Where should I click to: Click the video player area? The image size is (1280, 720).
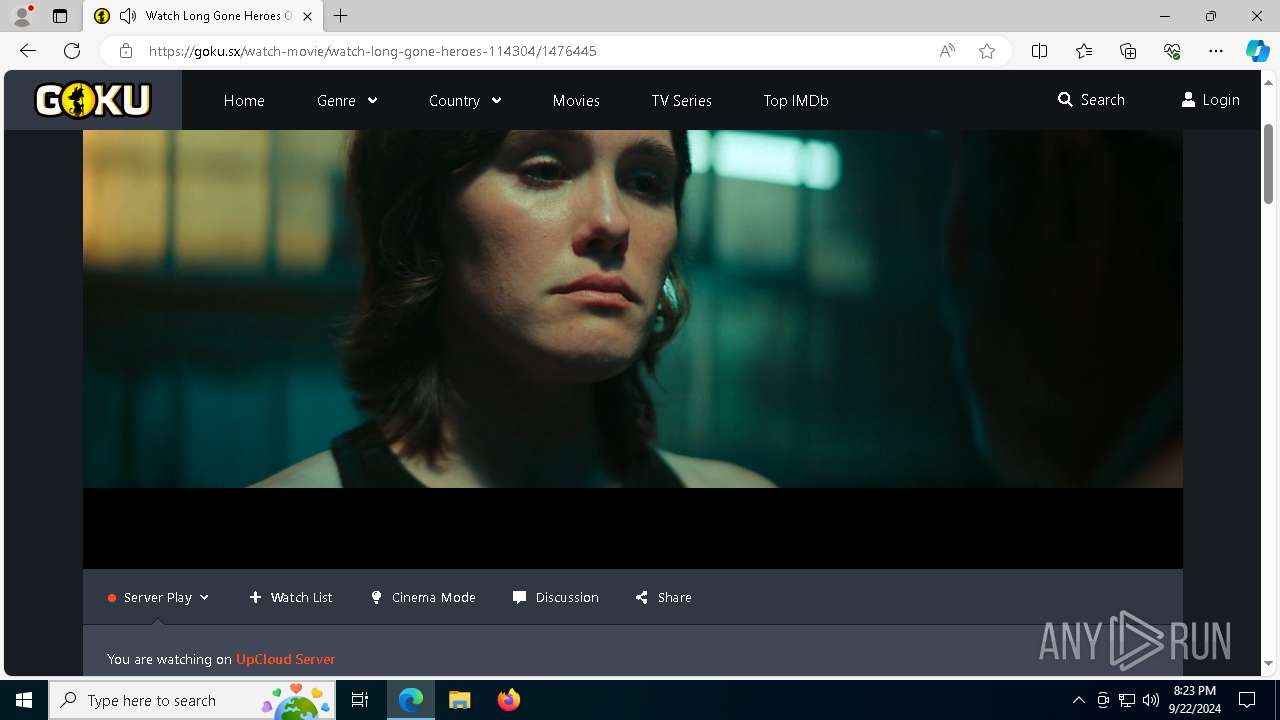tap(632, 349)
